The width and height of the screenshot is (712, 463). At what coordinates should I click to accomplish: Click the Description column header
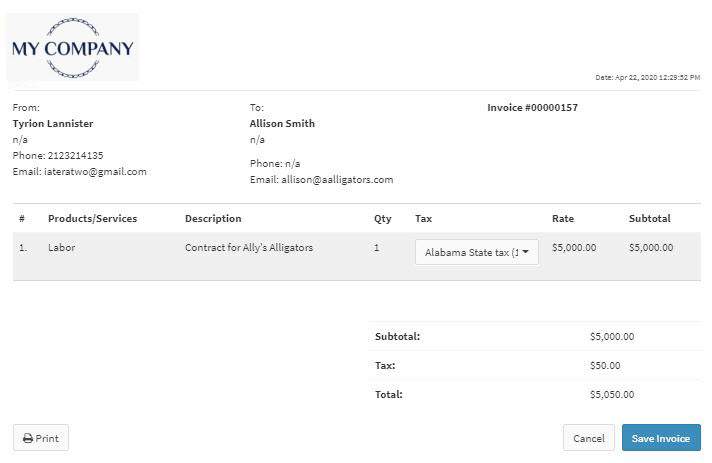point(213,218)
